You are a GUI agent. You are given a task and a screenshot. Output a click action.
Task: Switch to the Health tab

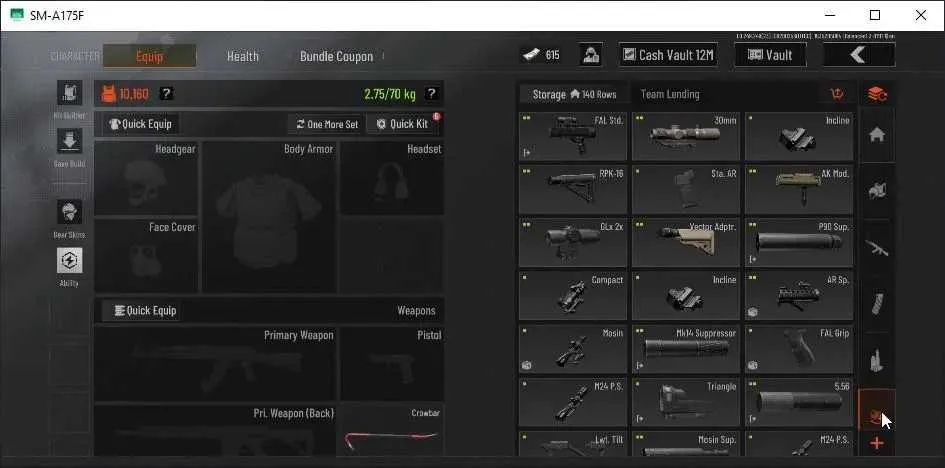click(243, 56)
